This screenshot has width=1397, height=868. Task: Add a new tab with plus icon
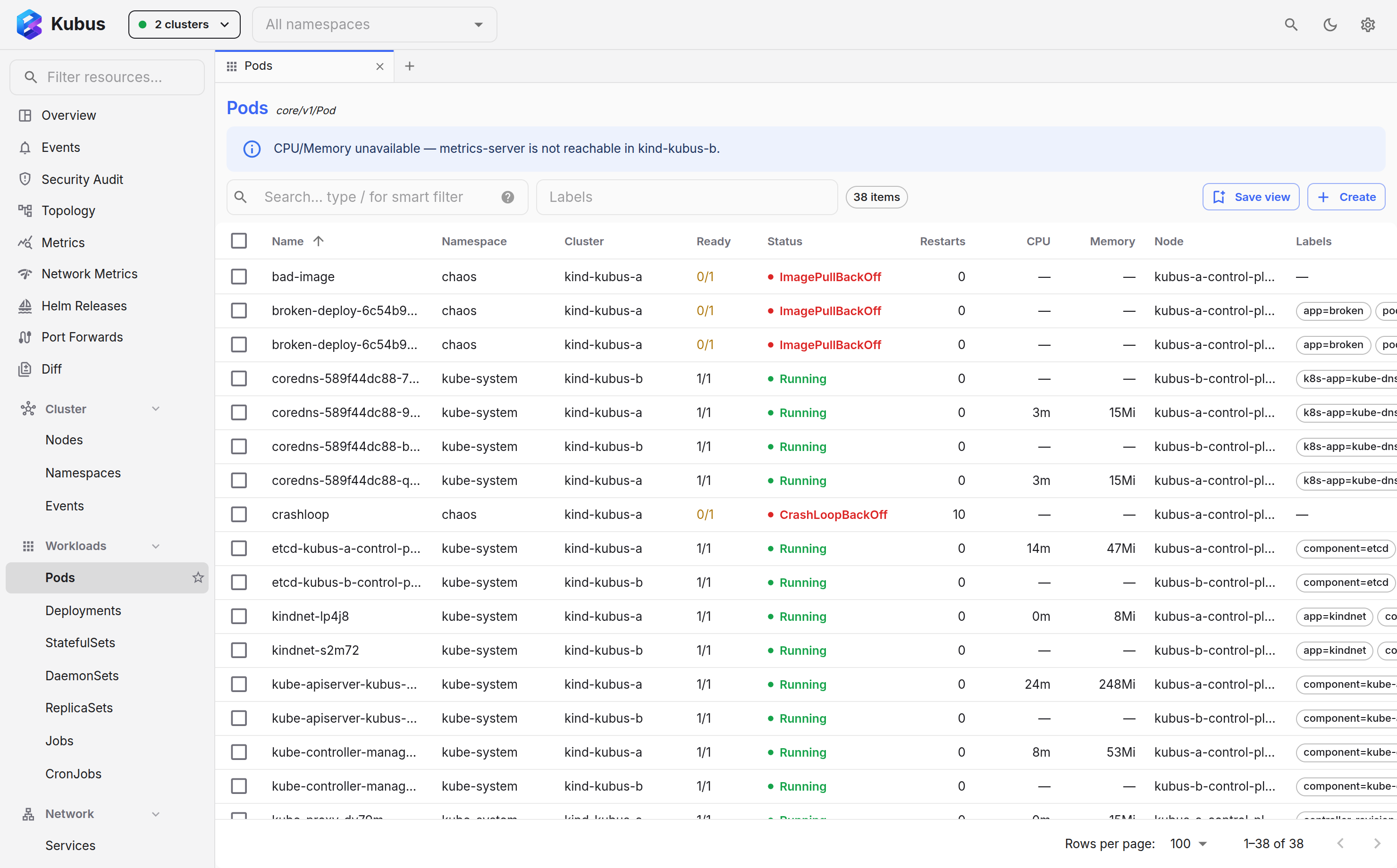point(409,67)
